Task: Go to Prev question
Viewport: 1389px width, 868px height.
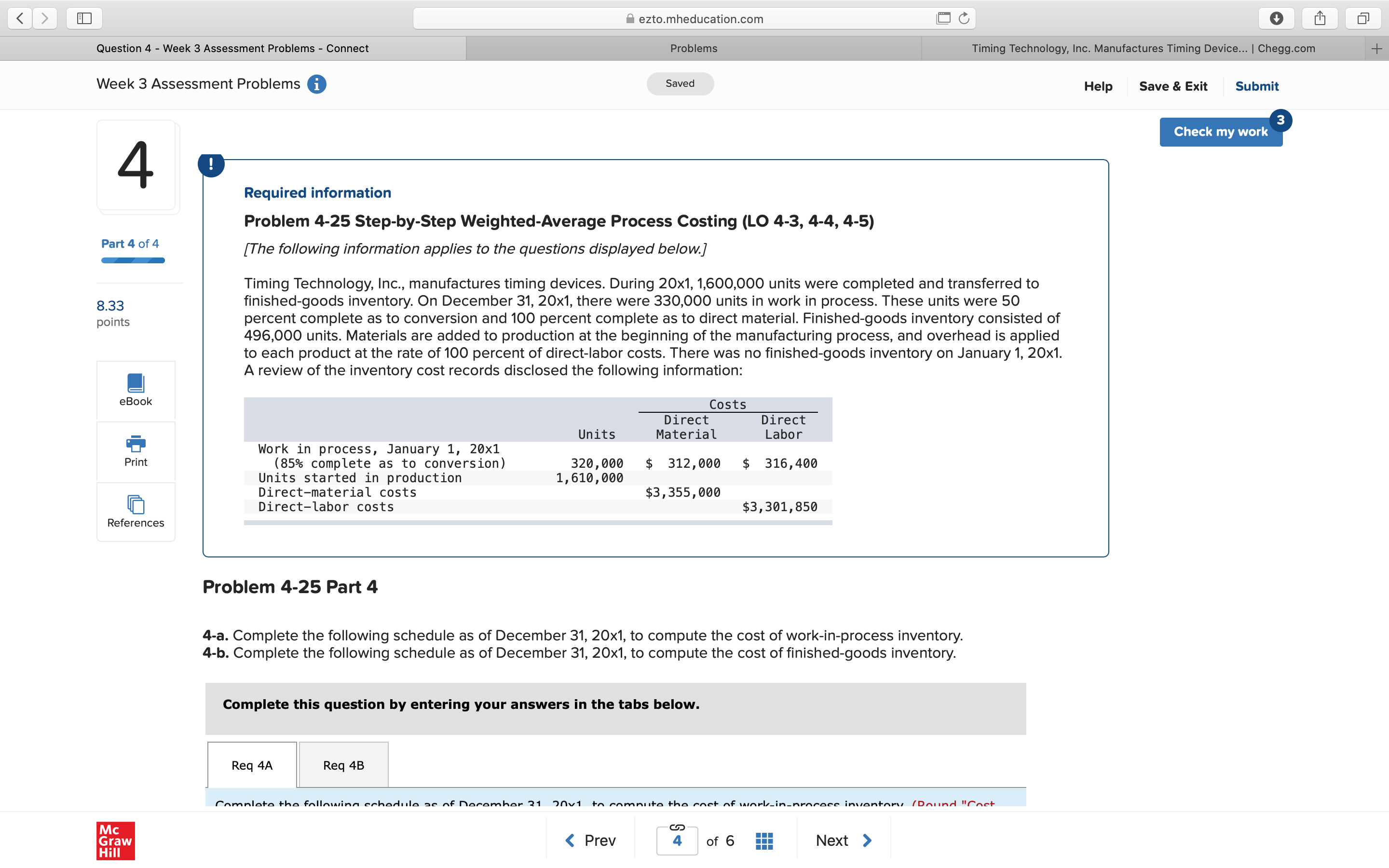Action: pyautogui.click(x=591, y=841)
